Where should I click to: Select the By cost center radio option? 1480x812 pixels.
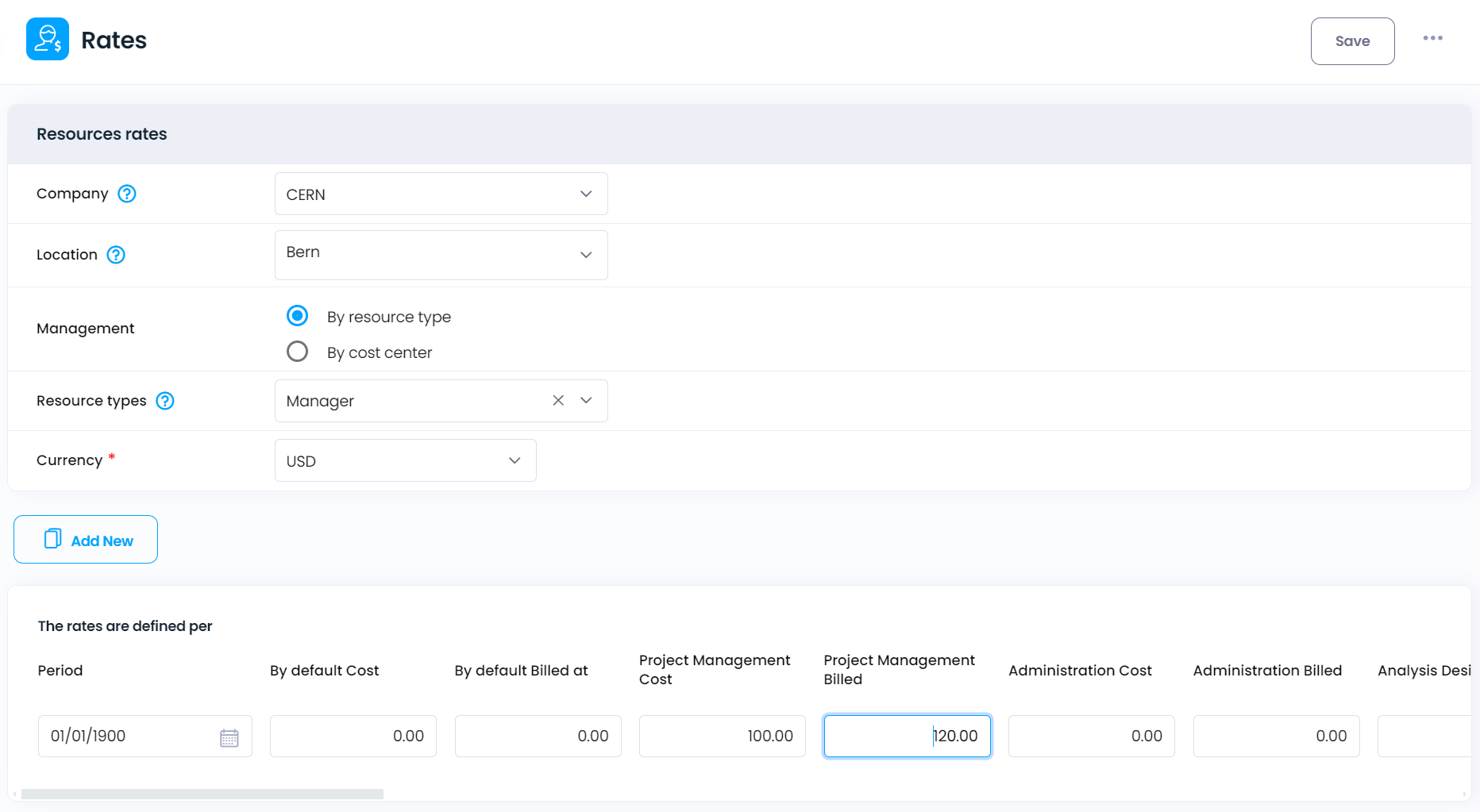click(x=298, y=352)
